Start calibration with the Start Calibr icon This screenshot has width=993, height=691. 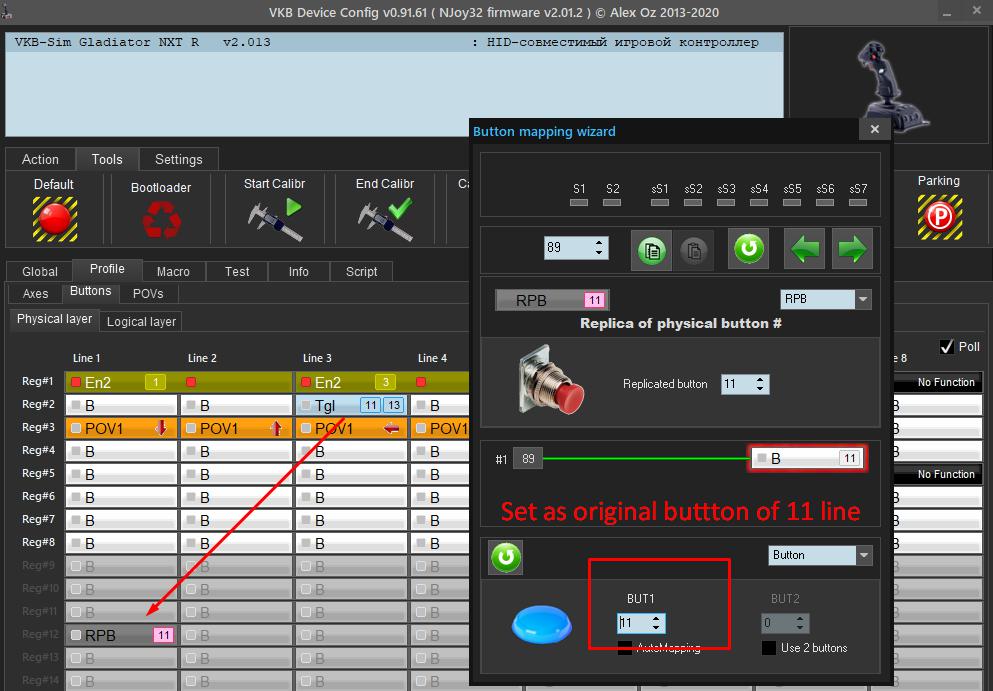click(275, 219)
